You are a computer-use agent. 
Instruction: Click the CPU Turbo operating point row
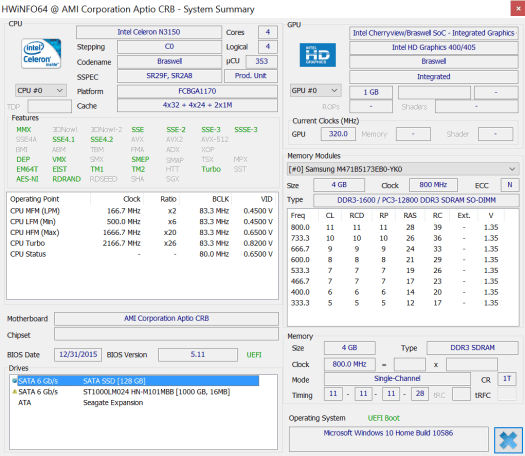142,243
